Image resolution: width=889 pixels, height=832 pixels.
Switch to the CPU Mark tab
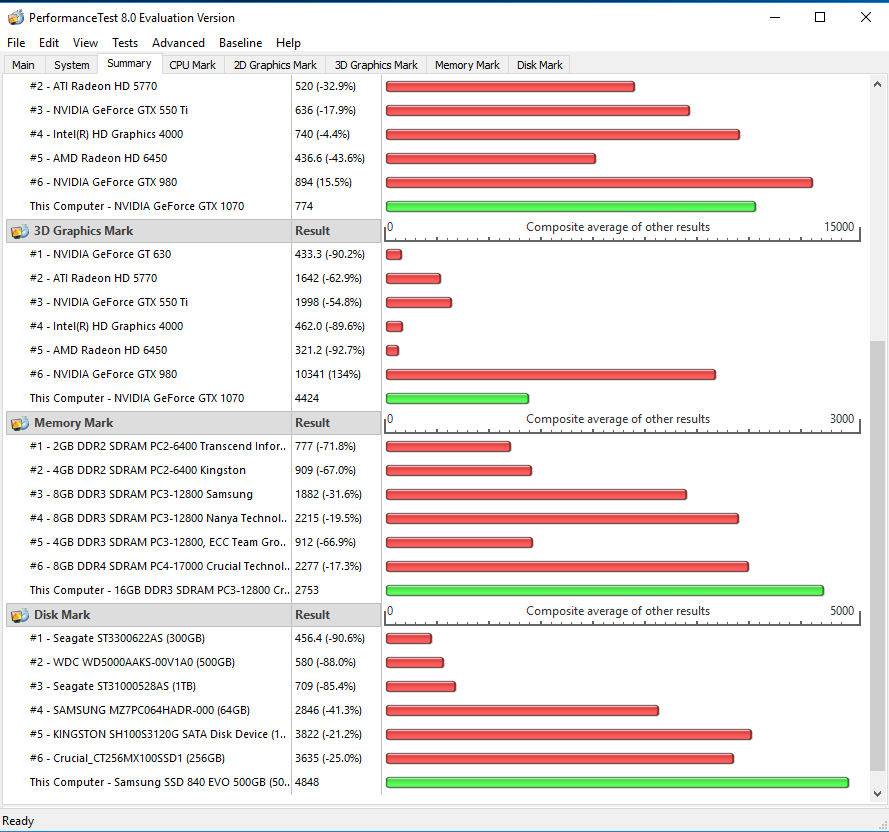(193, 65)
